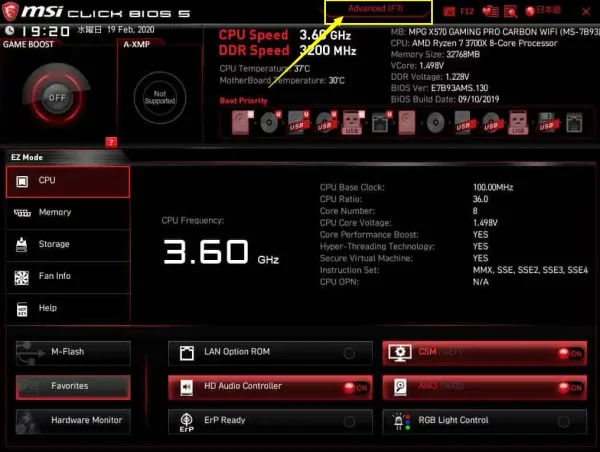Click Hyper-Threading Technology label

(x=377, y=246)
